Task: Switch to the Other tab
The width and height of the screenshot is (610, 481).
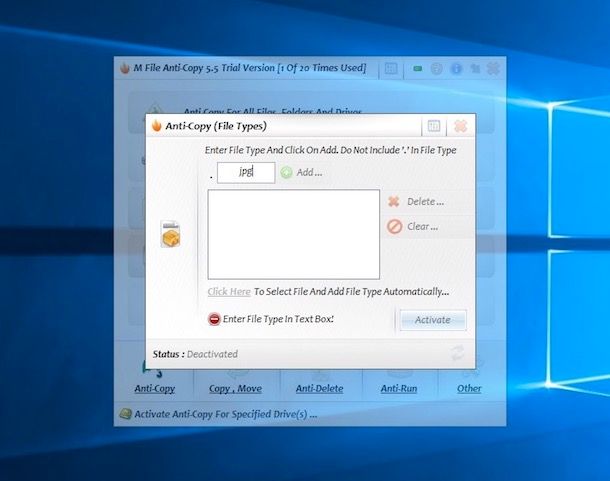Action: 469,388
